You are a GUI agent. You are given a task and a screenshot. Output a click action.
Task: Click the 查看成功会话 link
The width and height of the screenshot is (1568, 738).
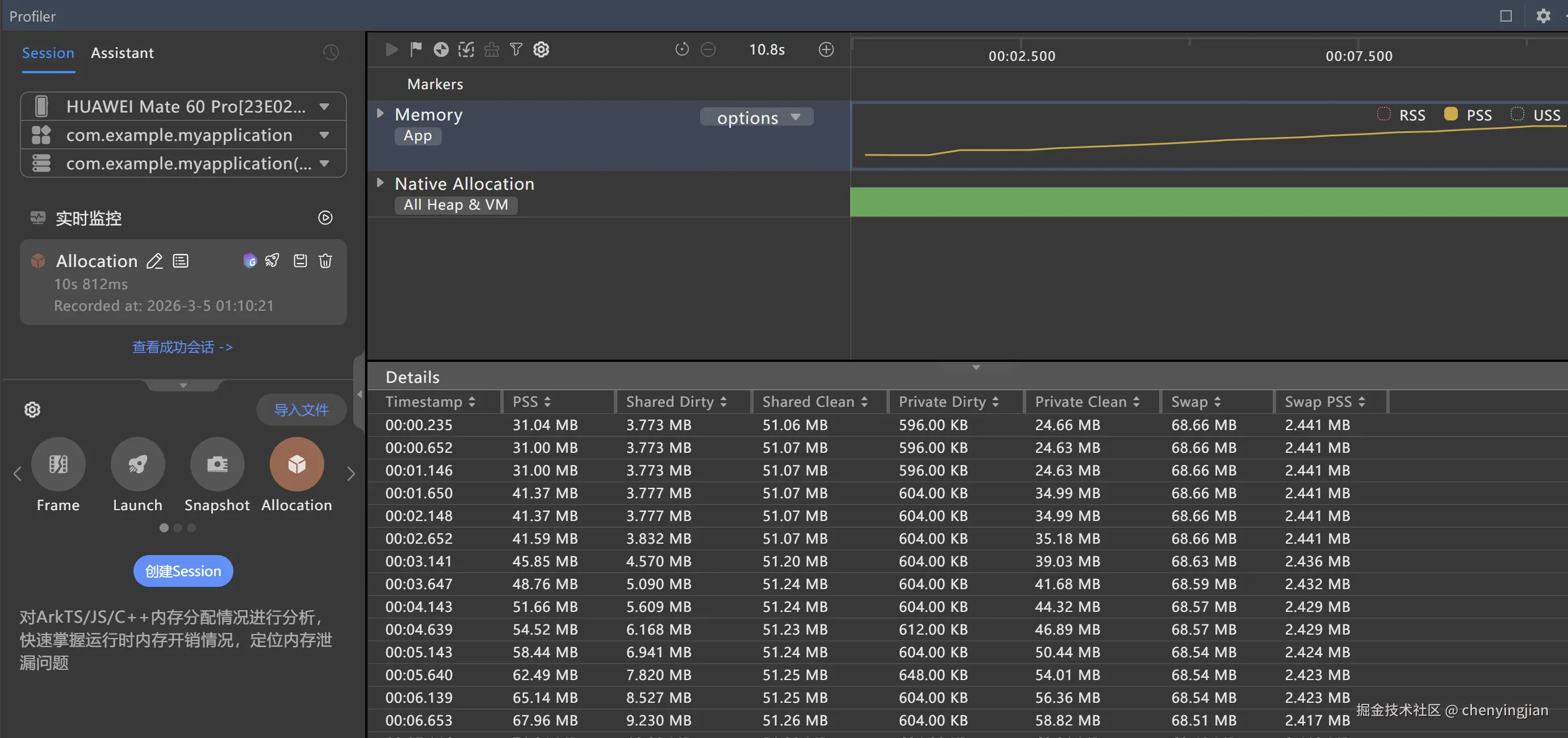click(x=183, y=347)
